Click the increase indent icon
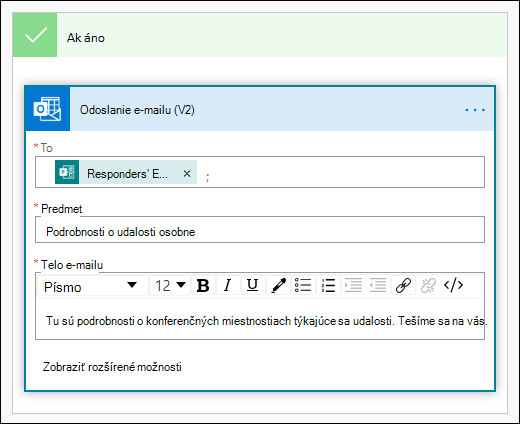The image size is (520, 424). pos(353,285)
